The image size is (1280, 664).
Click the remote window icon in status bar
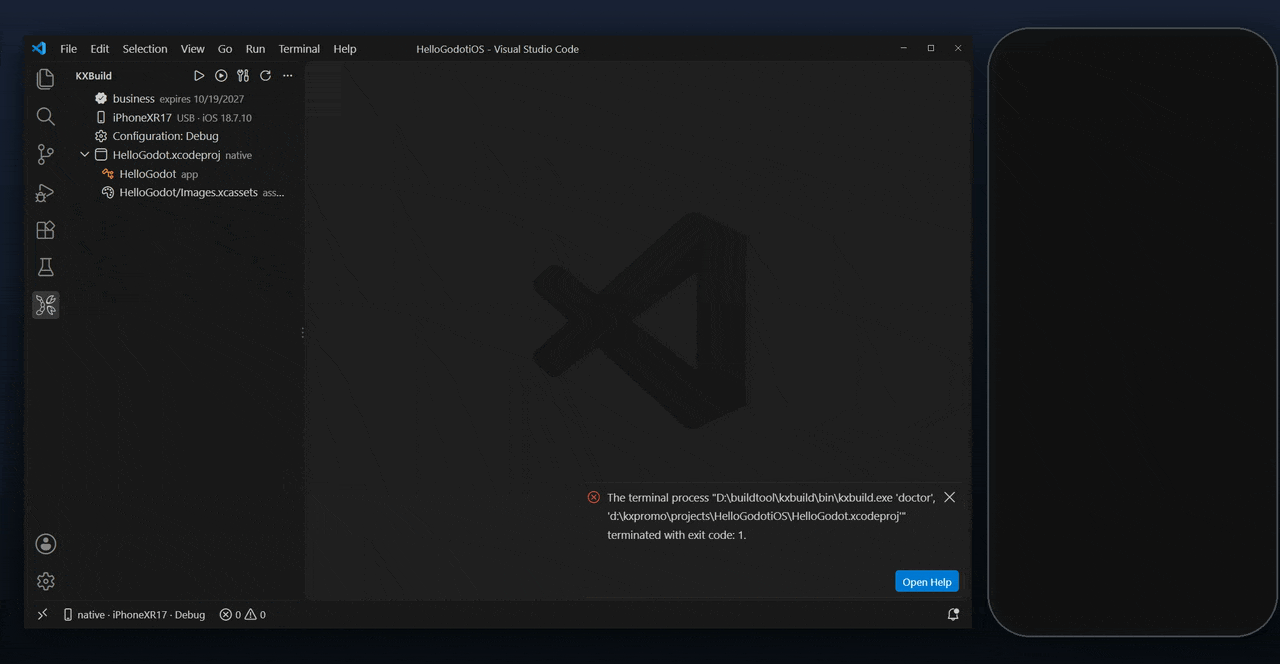[x=42, y=615]
